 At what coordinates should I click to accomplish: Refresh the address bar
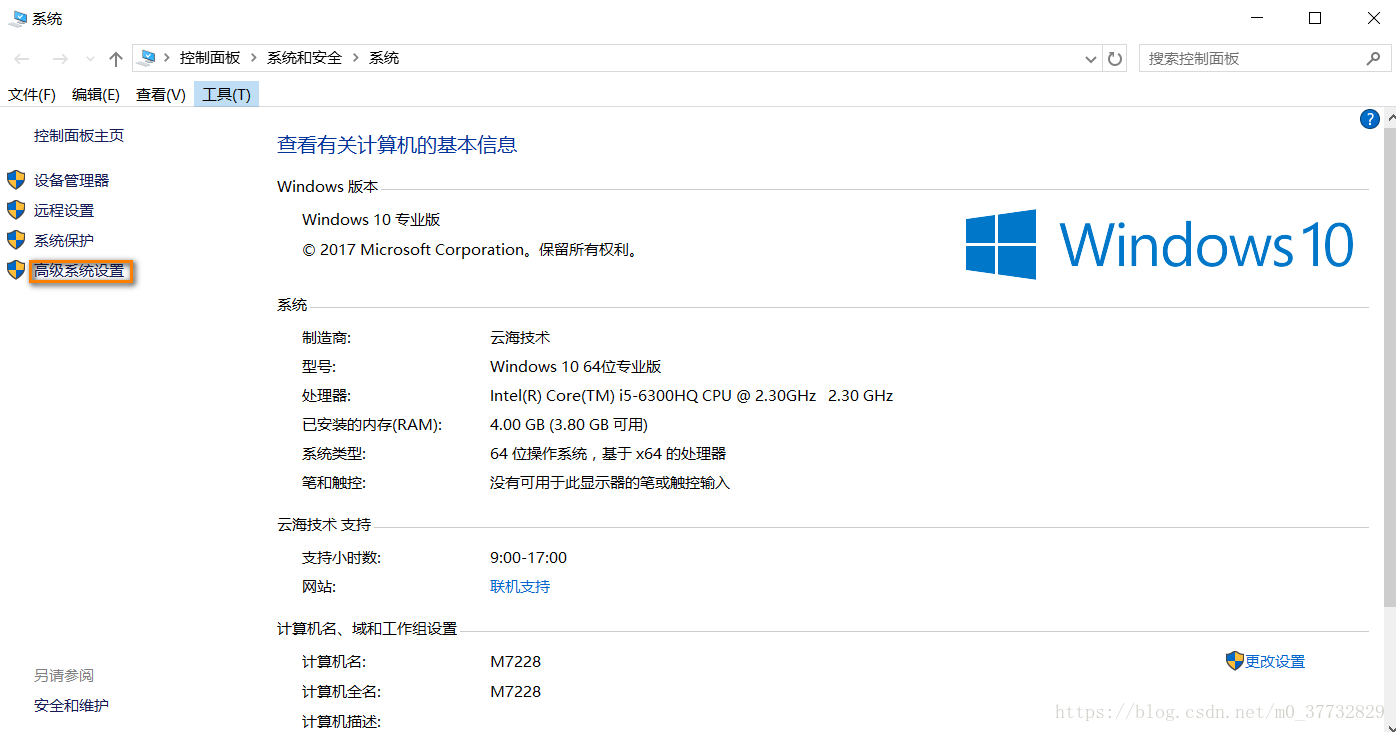point(1115,59)
